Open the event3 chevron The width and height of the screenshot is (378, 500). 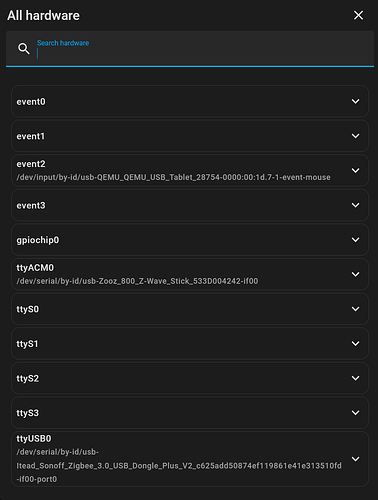pyautogui.click(x=356, y=205)
